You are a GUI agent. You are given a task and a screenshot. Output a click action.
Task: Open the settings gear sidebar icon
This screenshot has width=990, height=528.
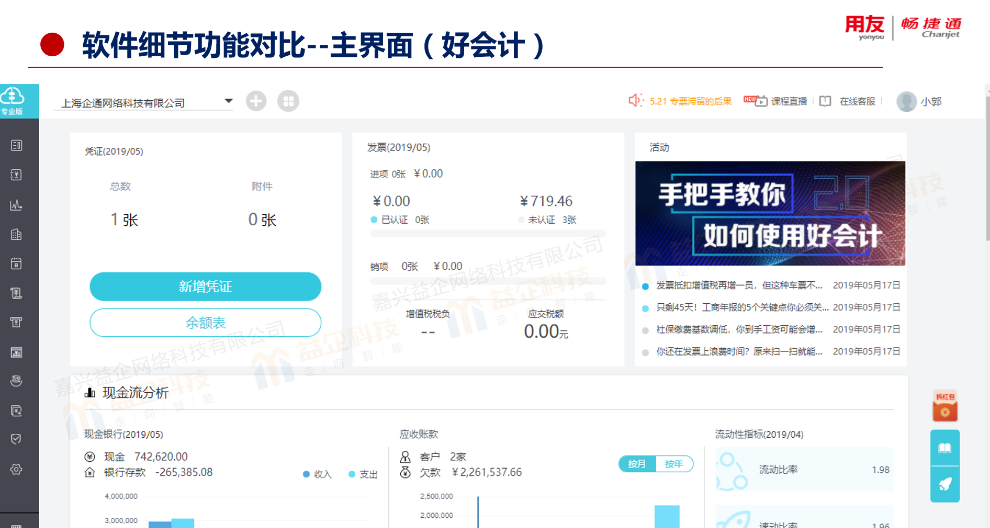pyautogui.click(x=16, y=469)
